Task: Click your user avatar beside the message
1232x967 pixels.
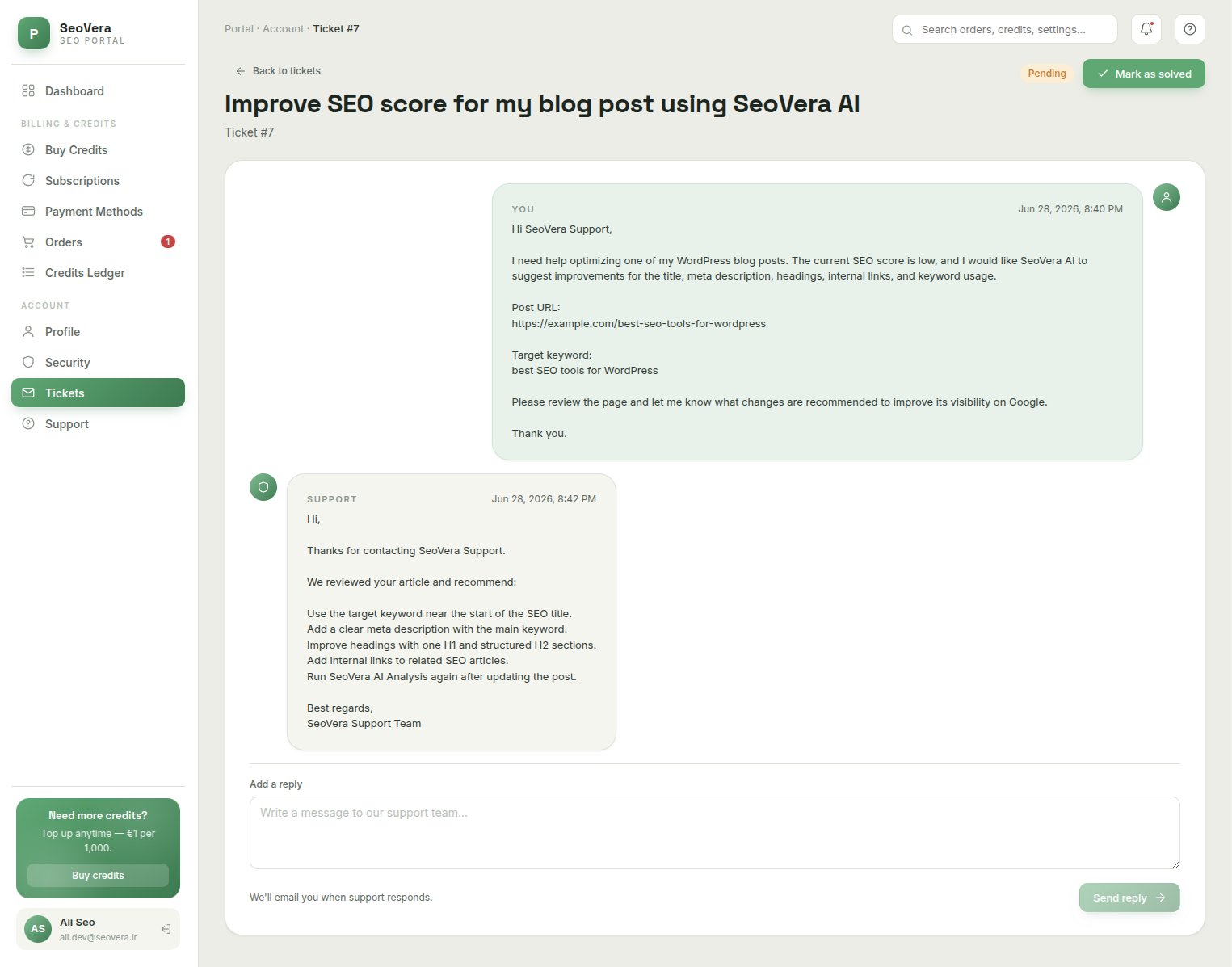Action: (x=1167, y=197)
